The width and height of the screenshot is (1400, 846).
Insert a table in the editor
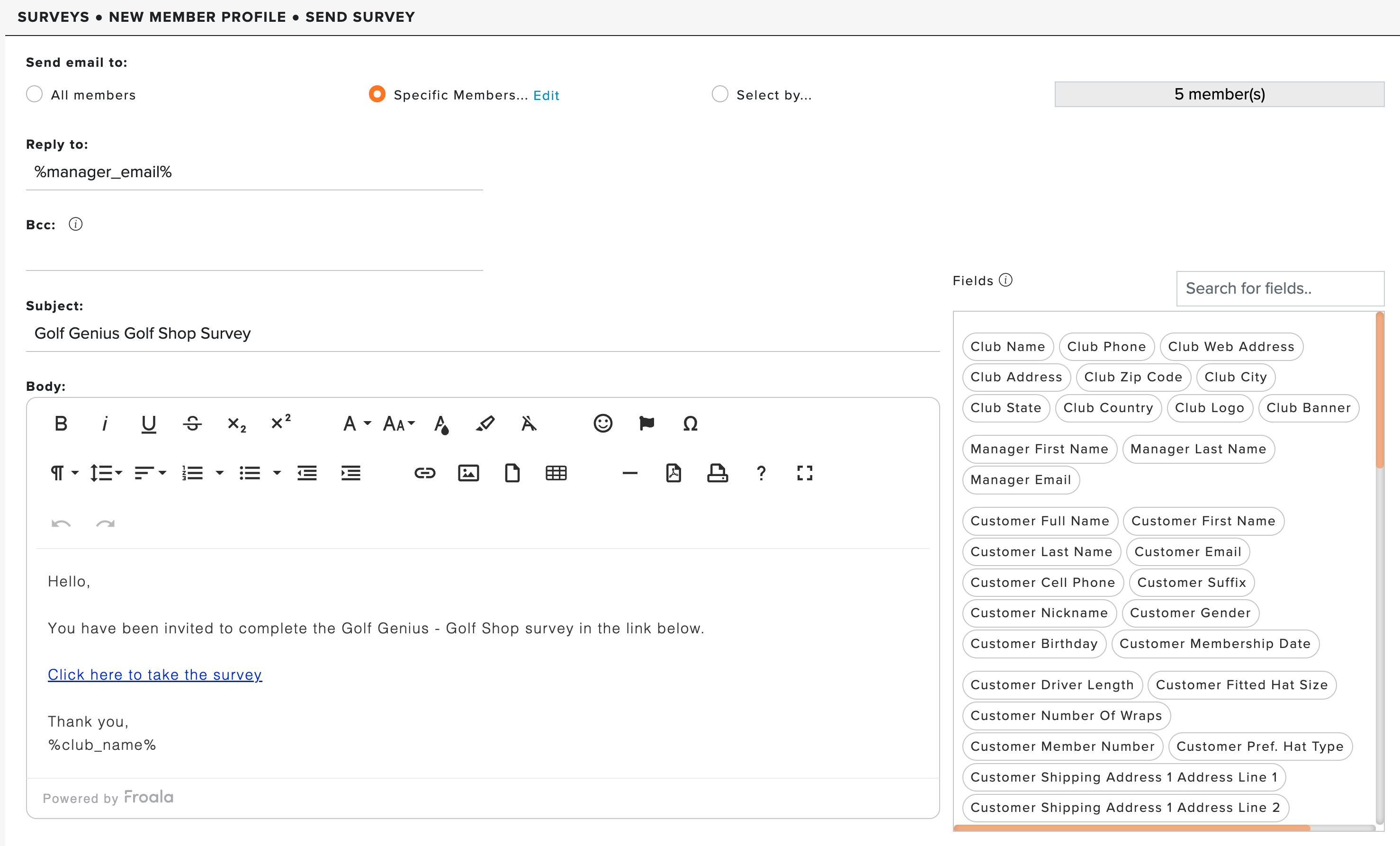pyautogui.click(x=556, y=473)
